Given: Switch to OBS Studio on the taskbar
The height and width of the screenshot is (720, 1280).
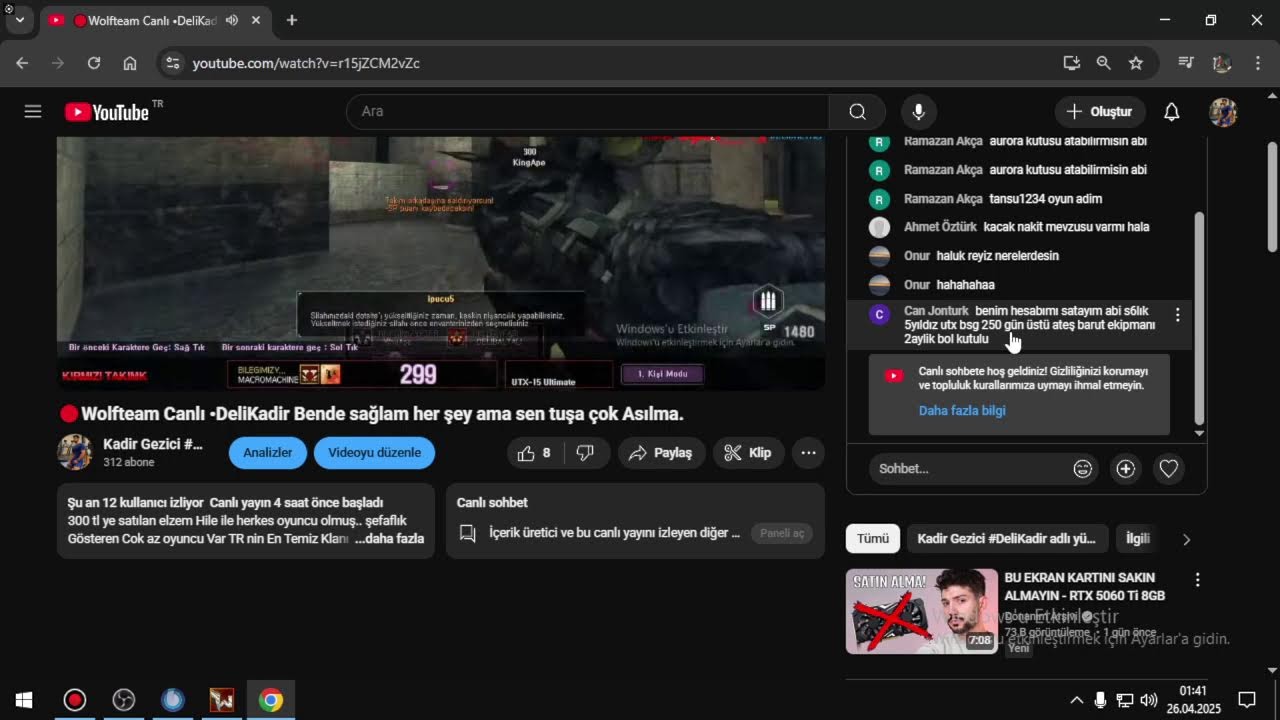Looking at the screenshot, I should coord(124,700).
